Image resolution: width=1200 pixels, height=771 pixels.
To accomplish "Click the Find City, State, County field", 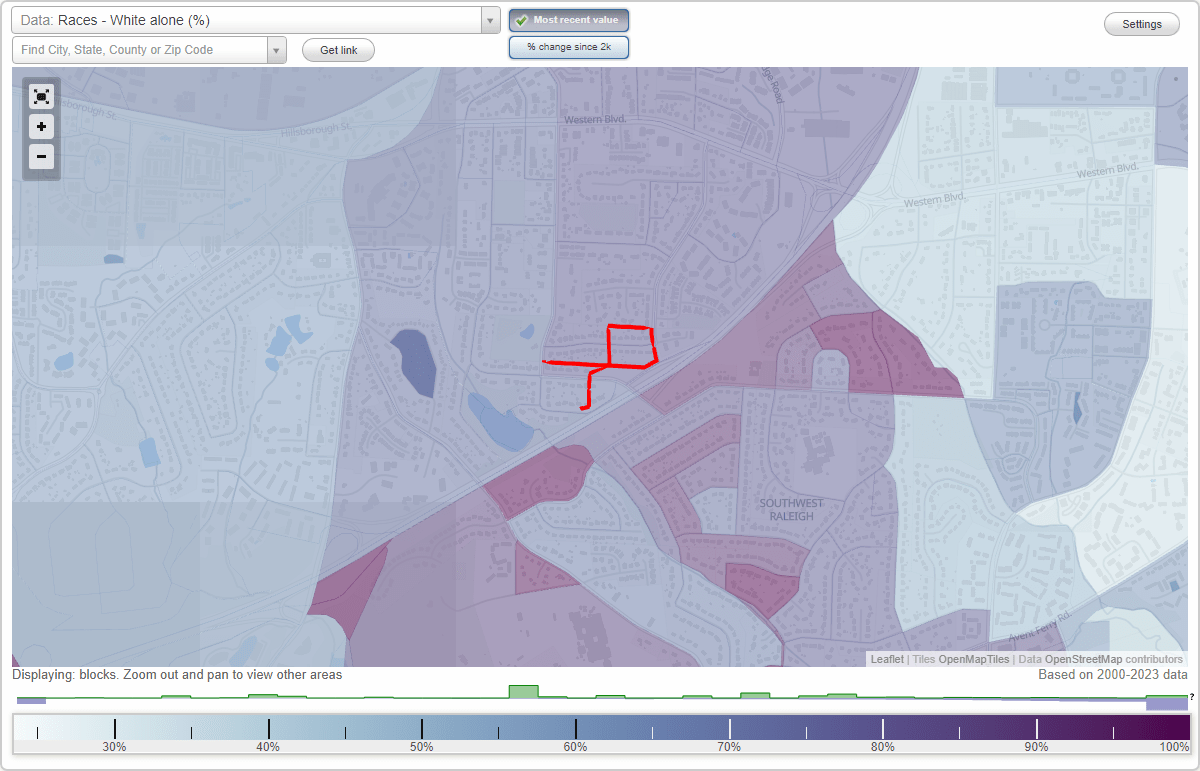I will (x=140, y=50).
